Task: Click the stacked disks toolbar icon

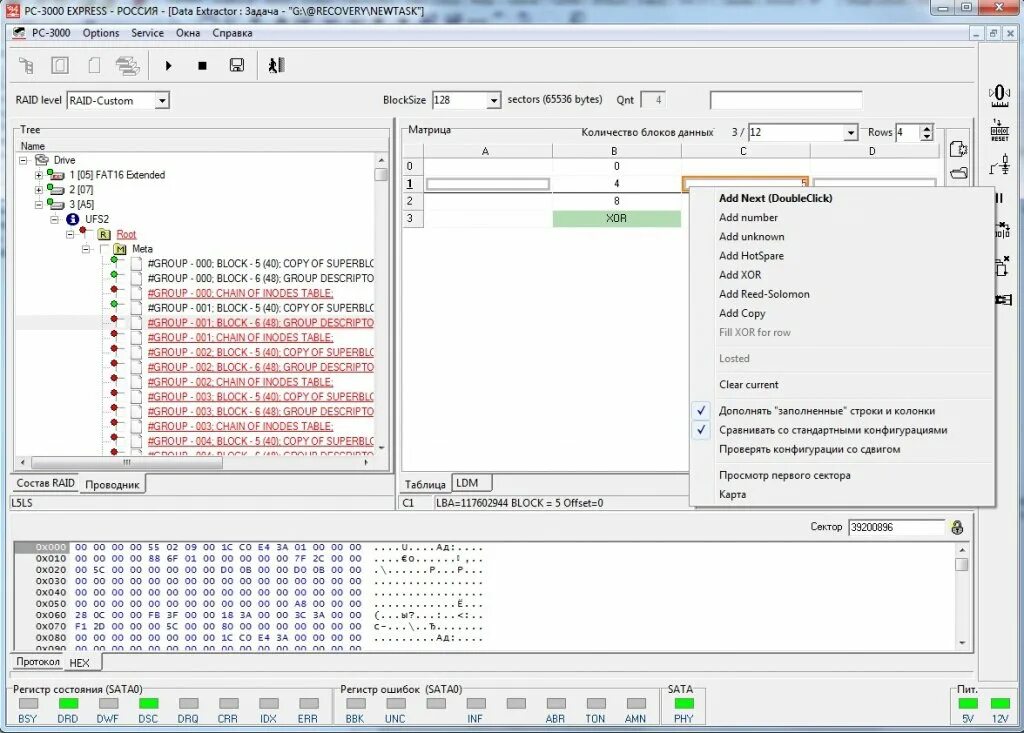Action: point(127,65)
